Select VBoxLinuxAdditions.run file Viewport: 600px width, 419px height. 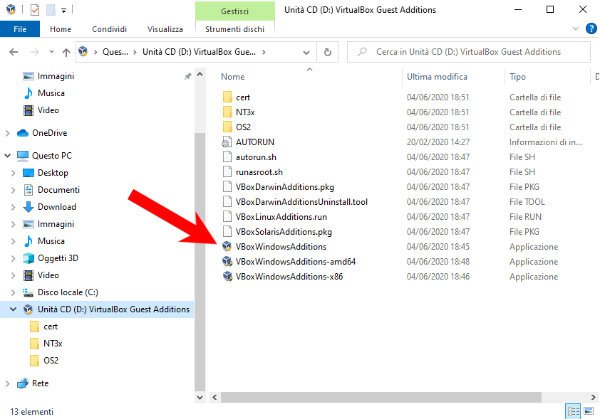pyautogui.click(x=281, y=217)
